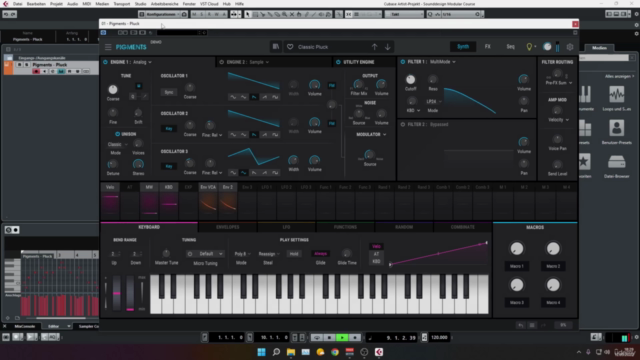640x360 pixels.
Task: Load the next preset with down arrow
Action: click(x=387, y=47)
